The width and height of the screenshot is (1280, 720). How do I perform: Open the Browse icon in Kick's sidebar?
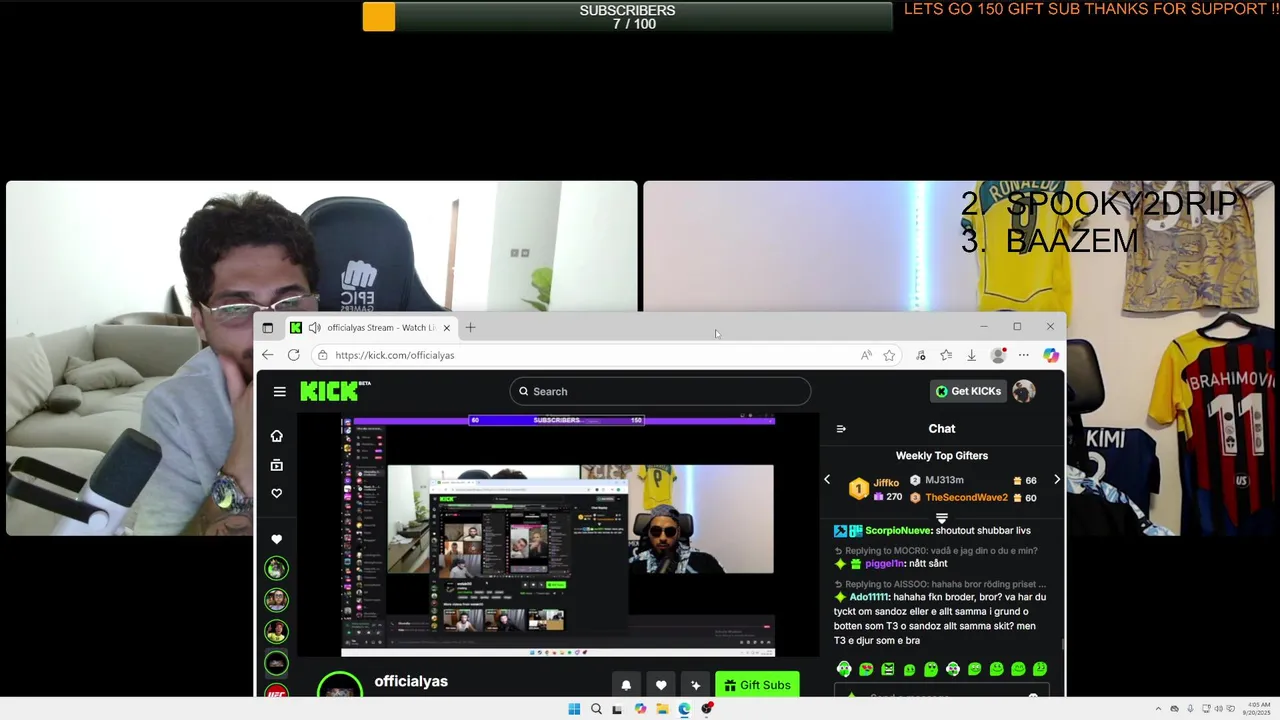(277, 465)
